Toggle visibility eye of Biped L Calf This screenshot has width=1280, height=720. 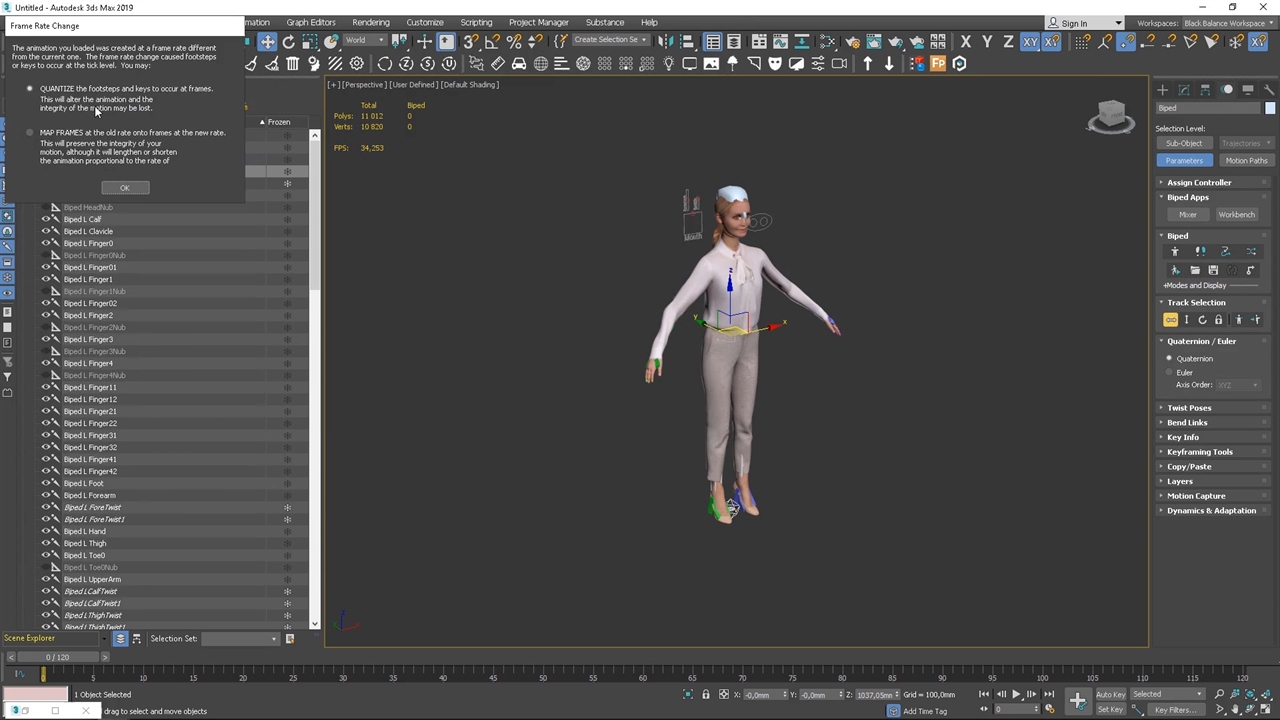tap(45, 219)
